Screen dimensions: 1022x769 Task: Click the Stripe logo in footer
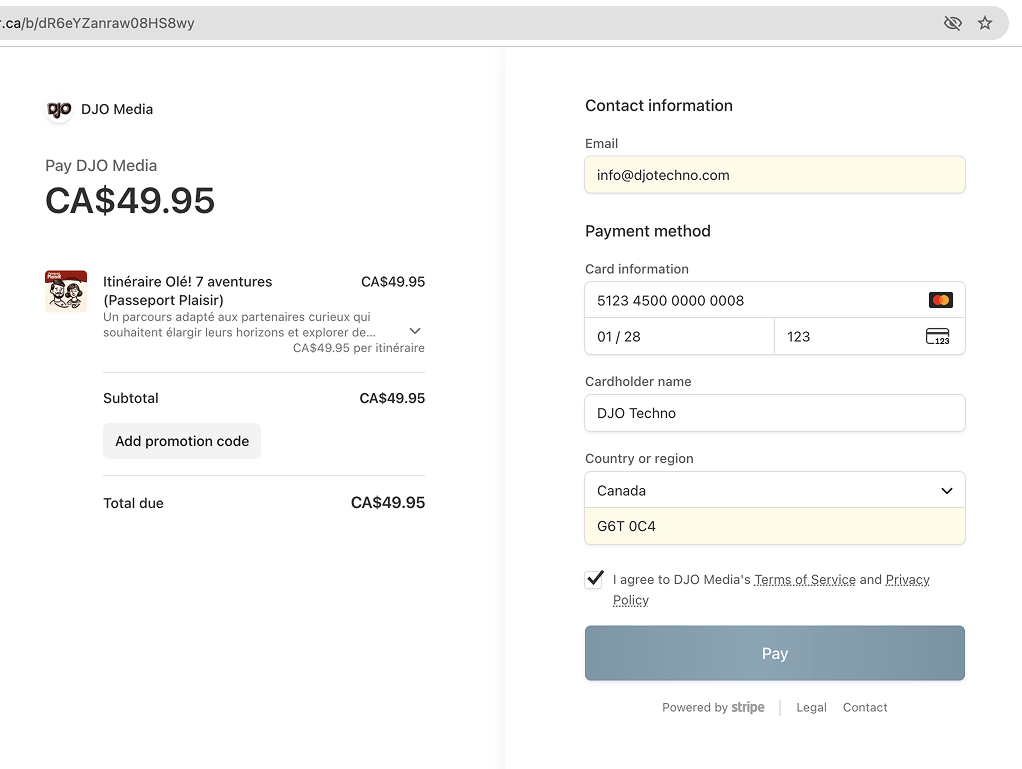click(x=748, y=707)
